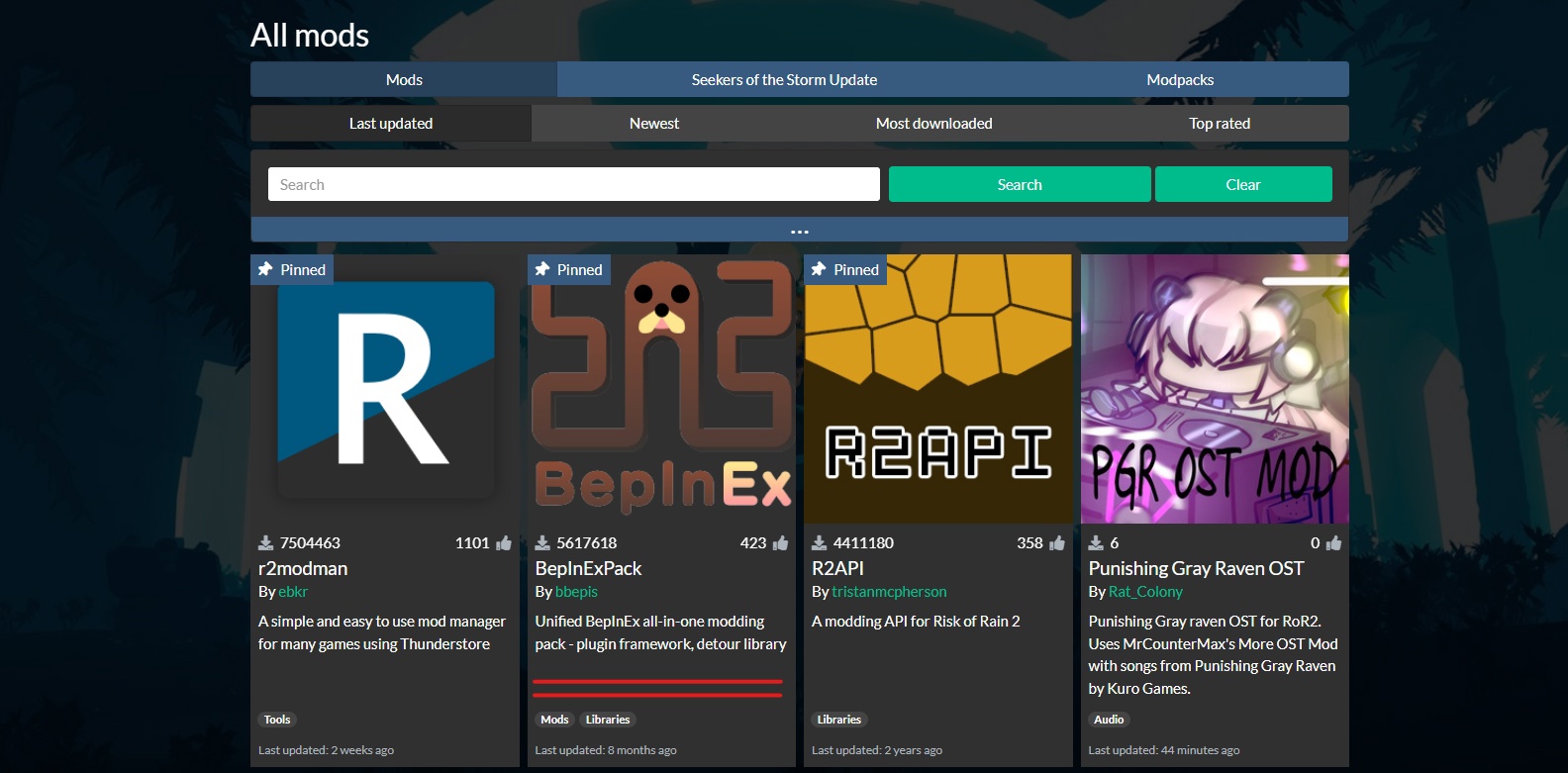Click the 5617618 download count
This screenshot has width=1568, height=773.
click(586, 542)
